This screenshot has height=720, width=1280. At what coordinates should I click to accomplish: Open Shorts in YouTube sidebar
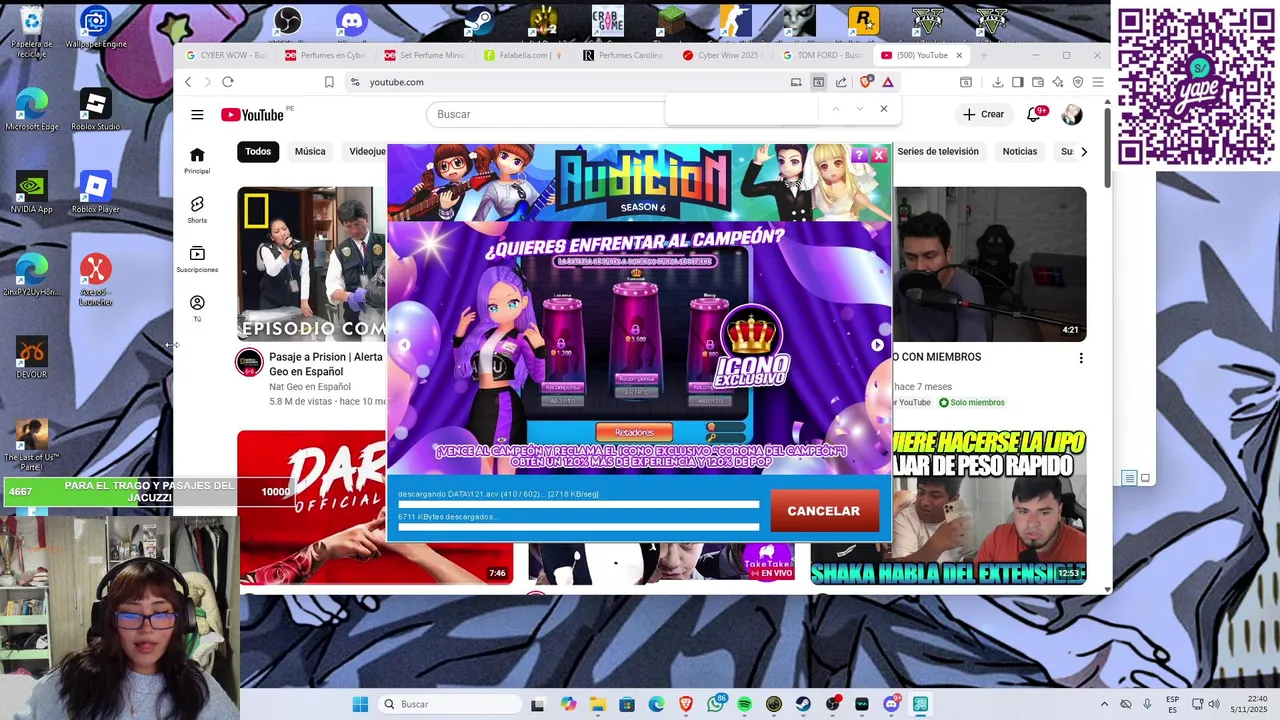tap(197, 209)
